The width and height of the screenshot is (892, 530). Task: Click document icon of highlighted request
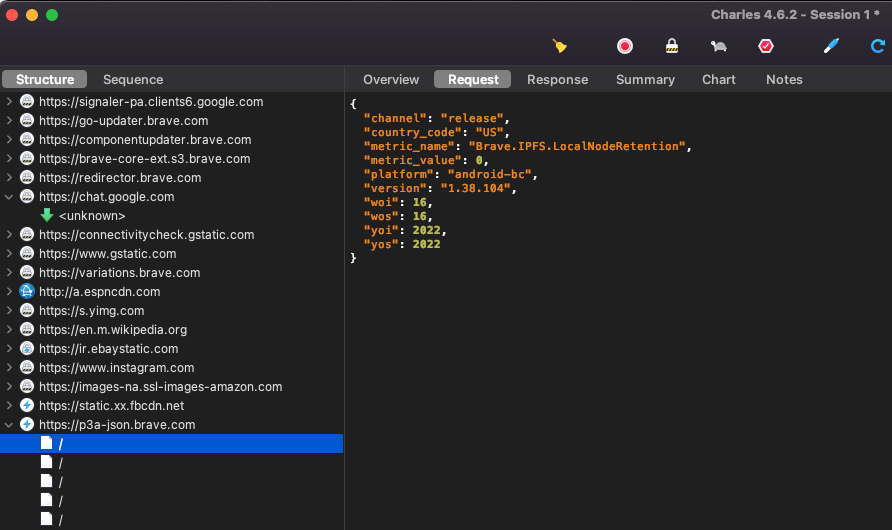[47, 443]
